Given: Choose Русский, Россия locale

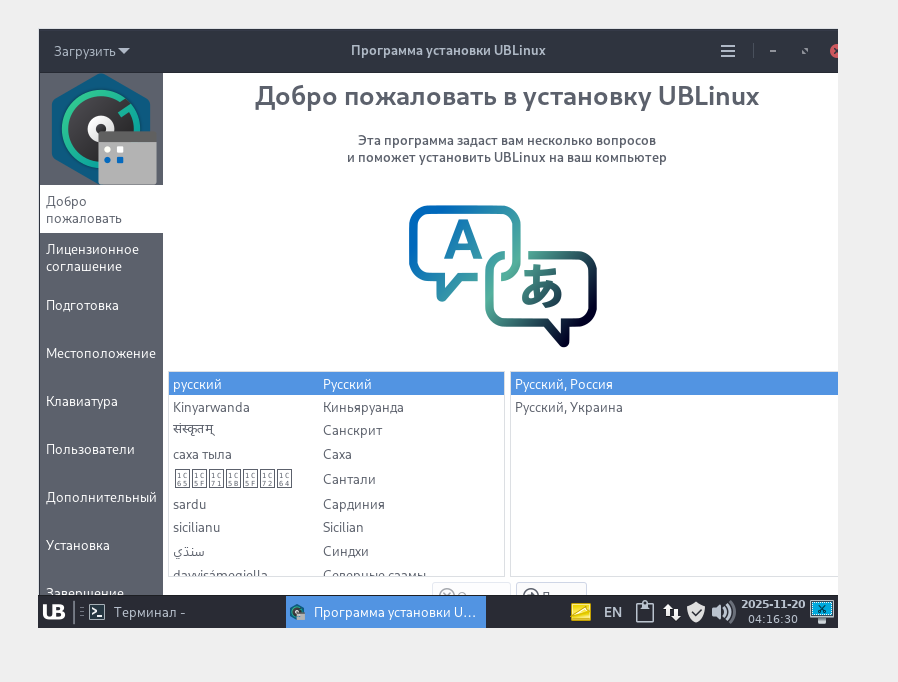Looking at the screenshot, I should click(x=674, y=384).
